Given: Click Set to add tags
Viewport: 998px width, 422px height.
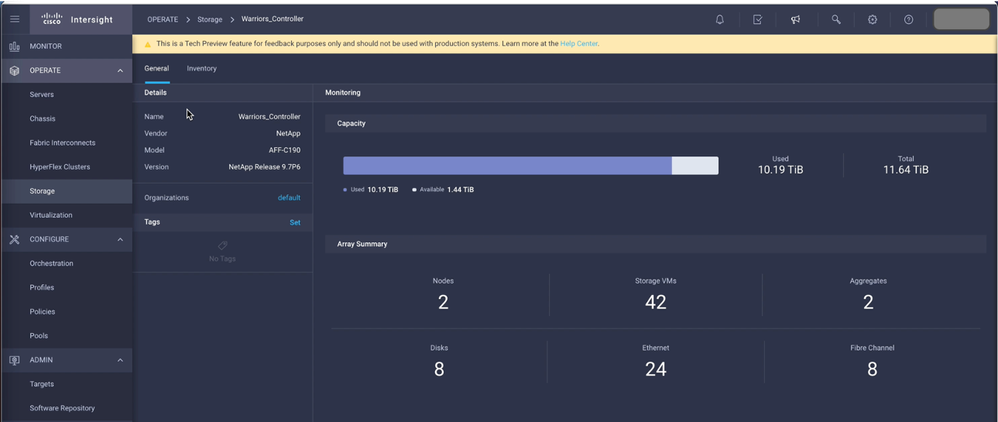Looking at the screenshot, I should pyautogui.click(x=295, y=223).
